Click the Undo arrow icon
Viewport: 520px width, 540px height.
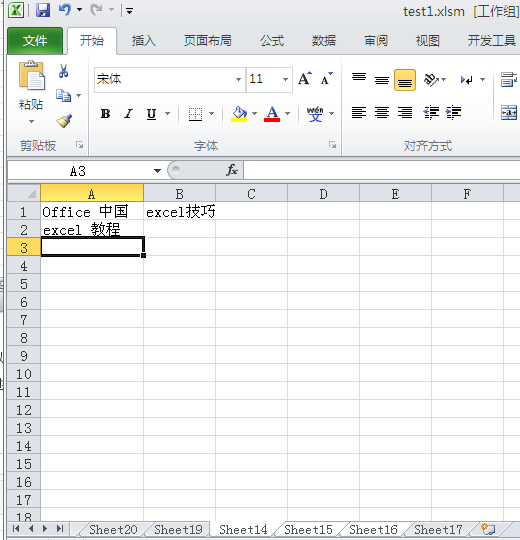tap(64, 10)
